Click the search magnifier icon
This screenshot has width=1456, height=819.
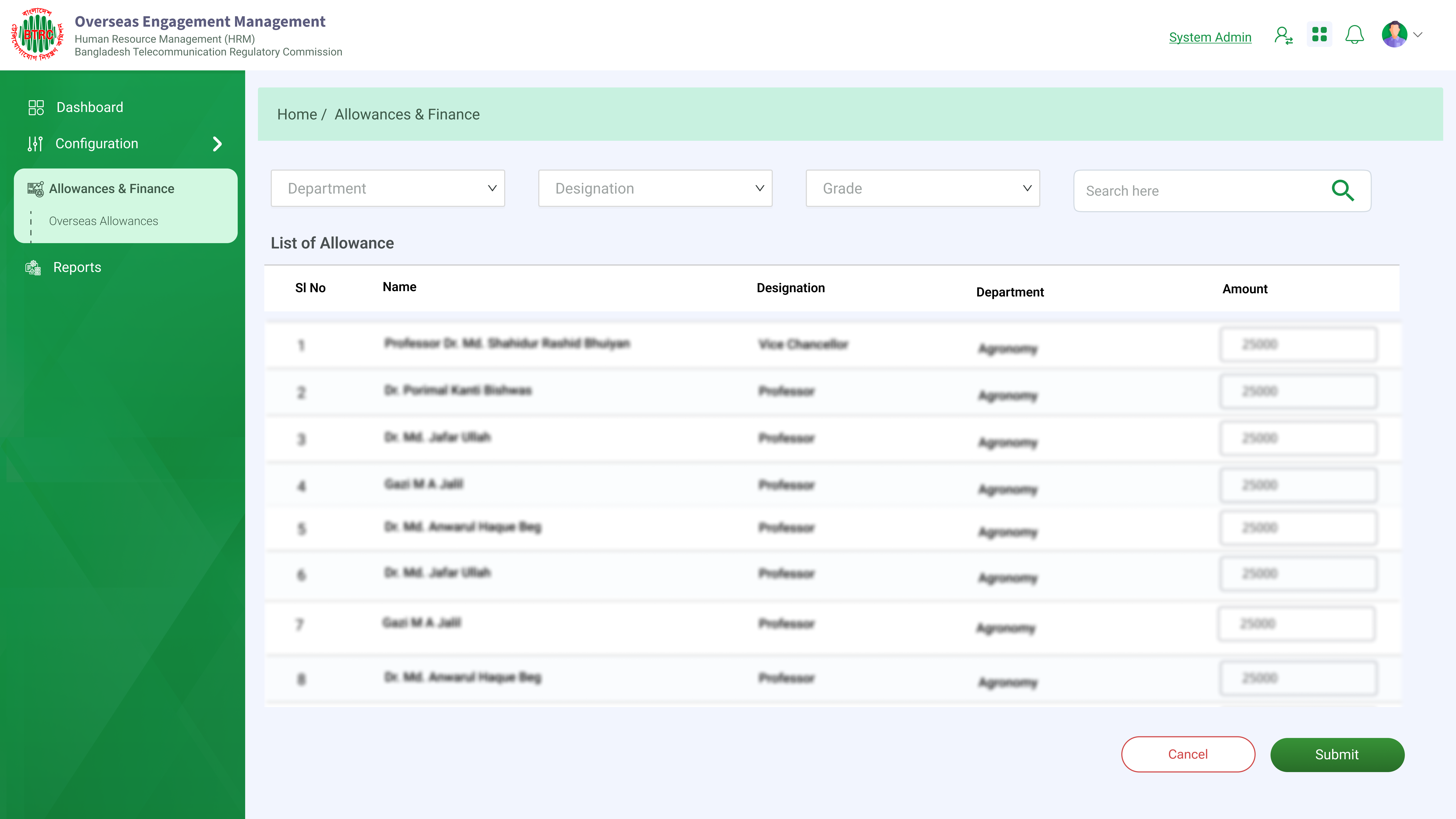[1342, 191]
